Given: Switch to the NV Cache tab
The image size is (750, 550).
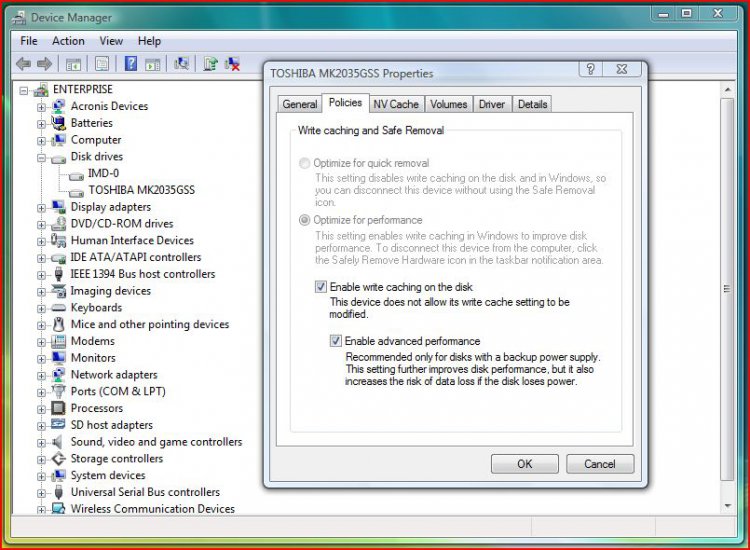Looking at the screenshot, I should [396, 104].
